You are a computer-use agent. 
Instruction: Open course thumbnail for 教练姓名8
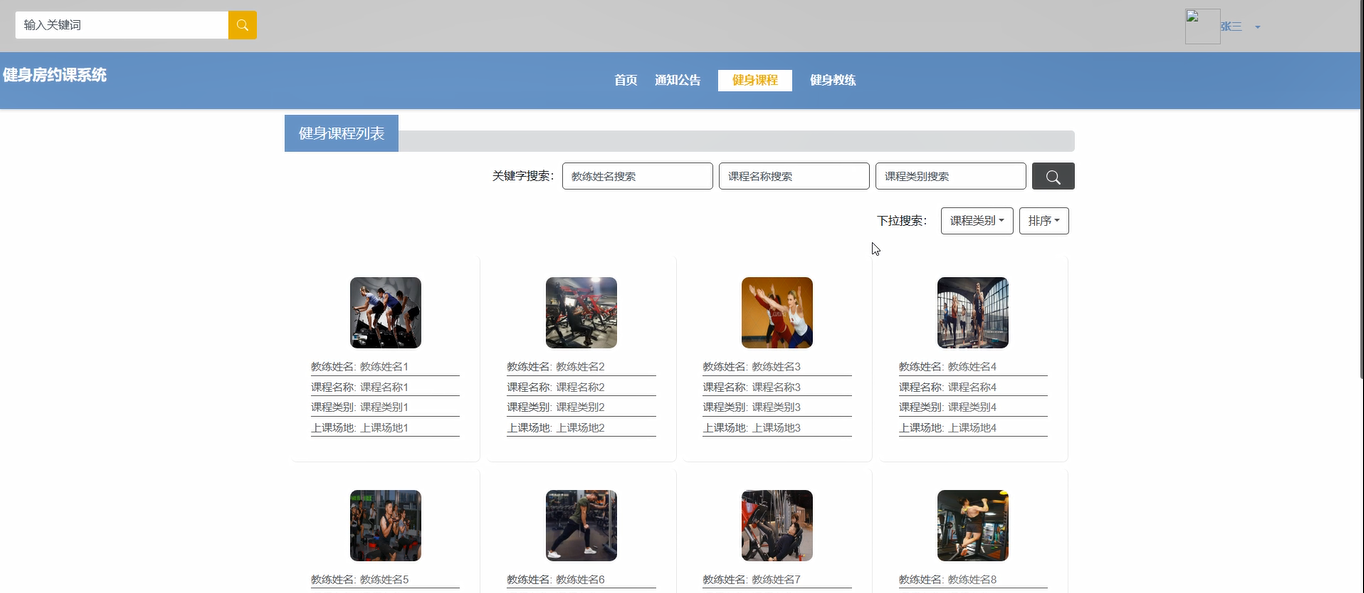click(x=973, y=526)
